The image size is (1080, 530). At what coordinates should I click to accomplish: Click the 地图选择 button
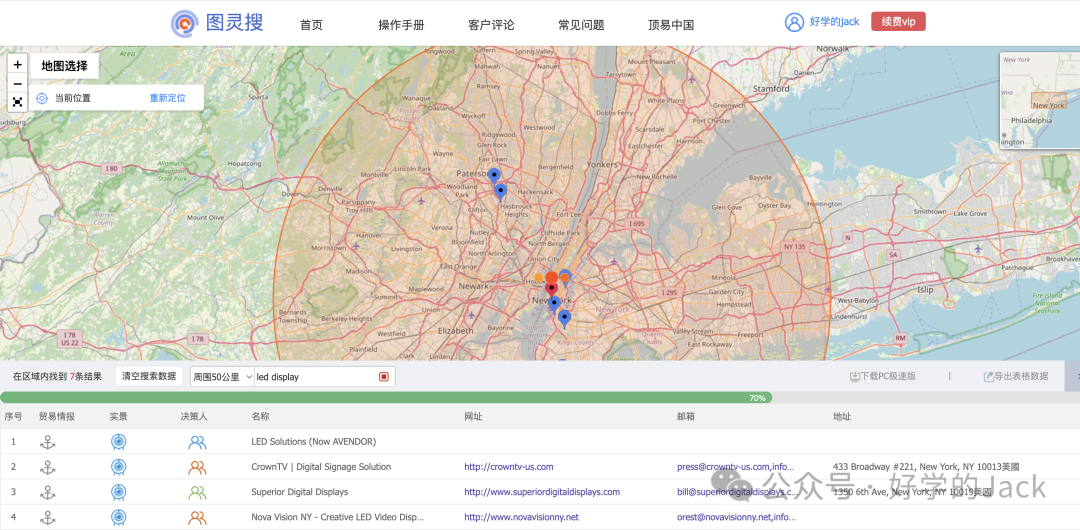[64, 66]
